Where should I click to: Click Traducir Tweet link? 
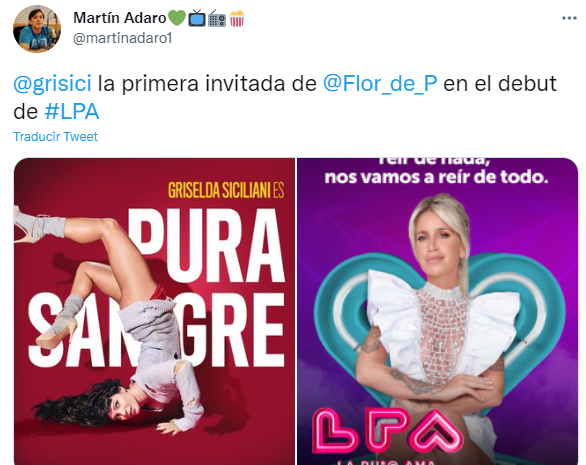click(x=55, y=136)
